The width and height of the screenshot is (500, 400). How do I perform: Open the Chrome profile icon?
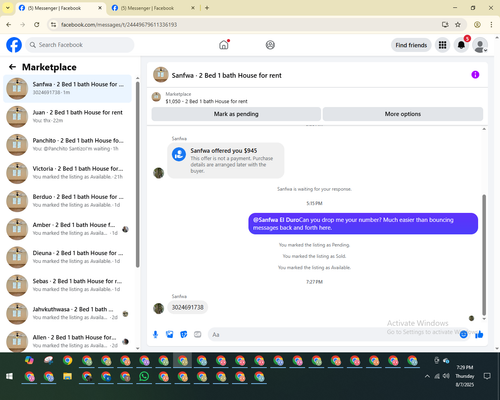pyautogui.click(x=477, y=25)
